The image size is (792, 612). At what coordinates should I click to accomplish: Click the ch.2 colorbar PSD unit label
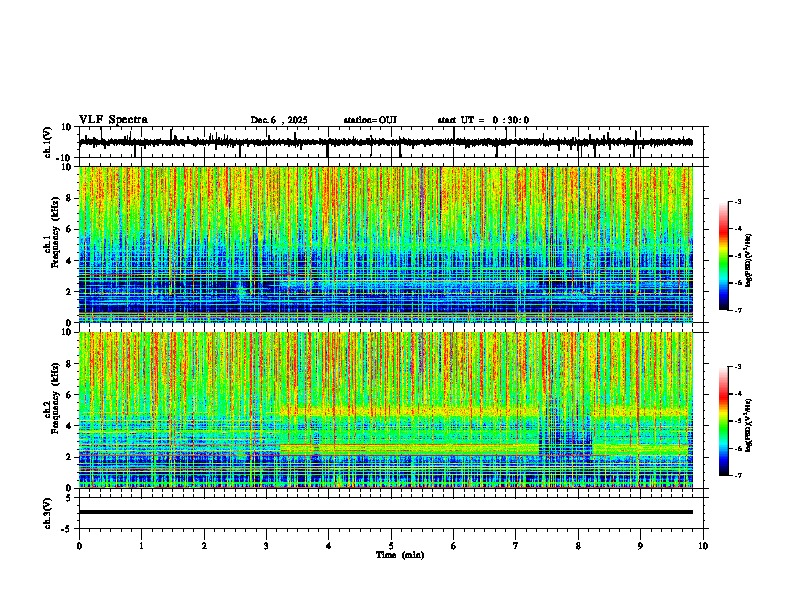pyautogui.click(x=748, y=425)
